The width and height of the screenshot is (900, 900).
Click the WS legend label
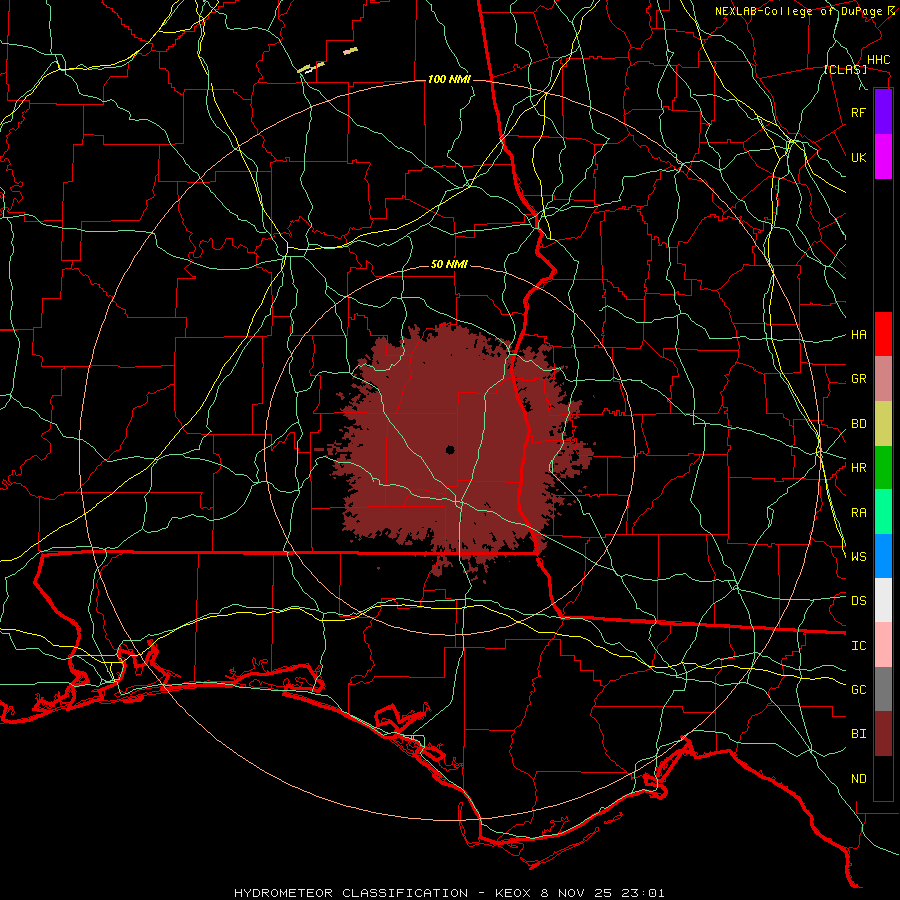tap(859, 557)
